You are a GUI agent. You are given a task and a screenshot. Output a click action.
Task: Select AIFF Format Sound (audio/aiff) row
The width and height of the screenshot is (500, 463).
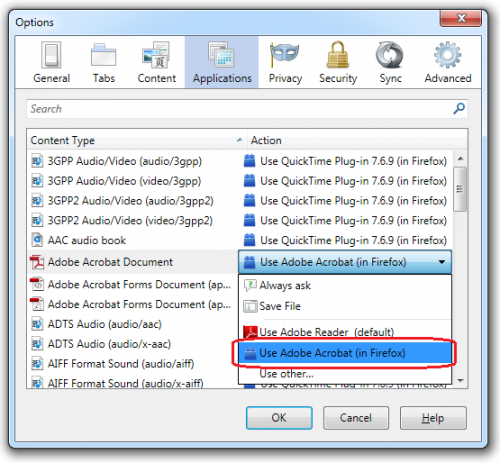coord(133,364)
